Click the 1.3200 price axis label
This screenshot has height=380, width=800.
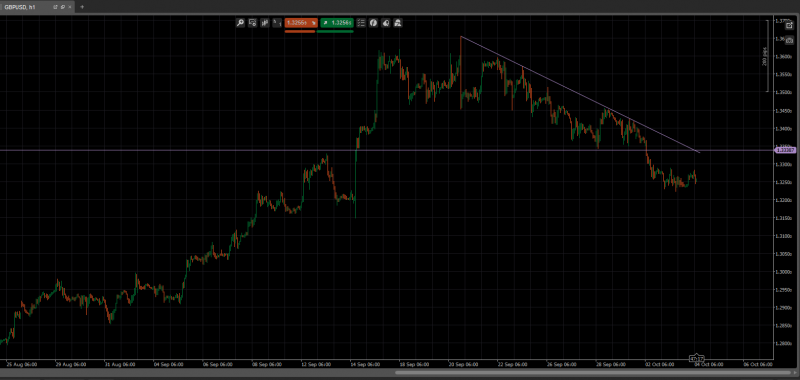point(783,200)
